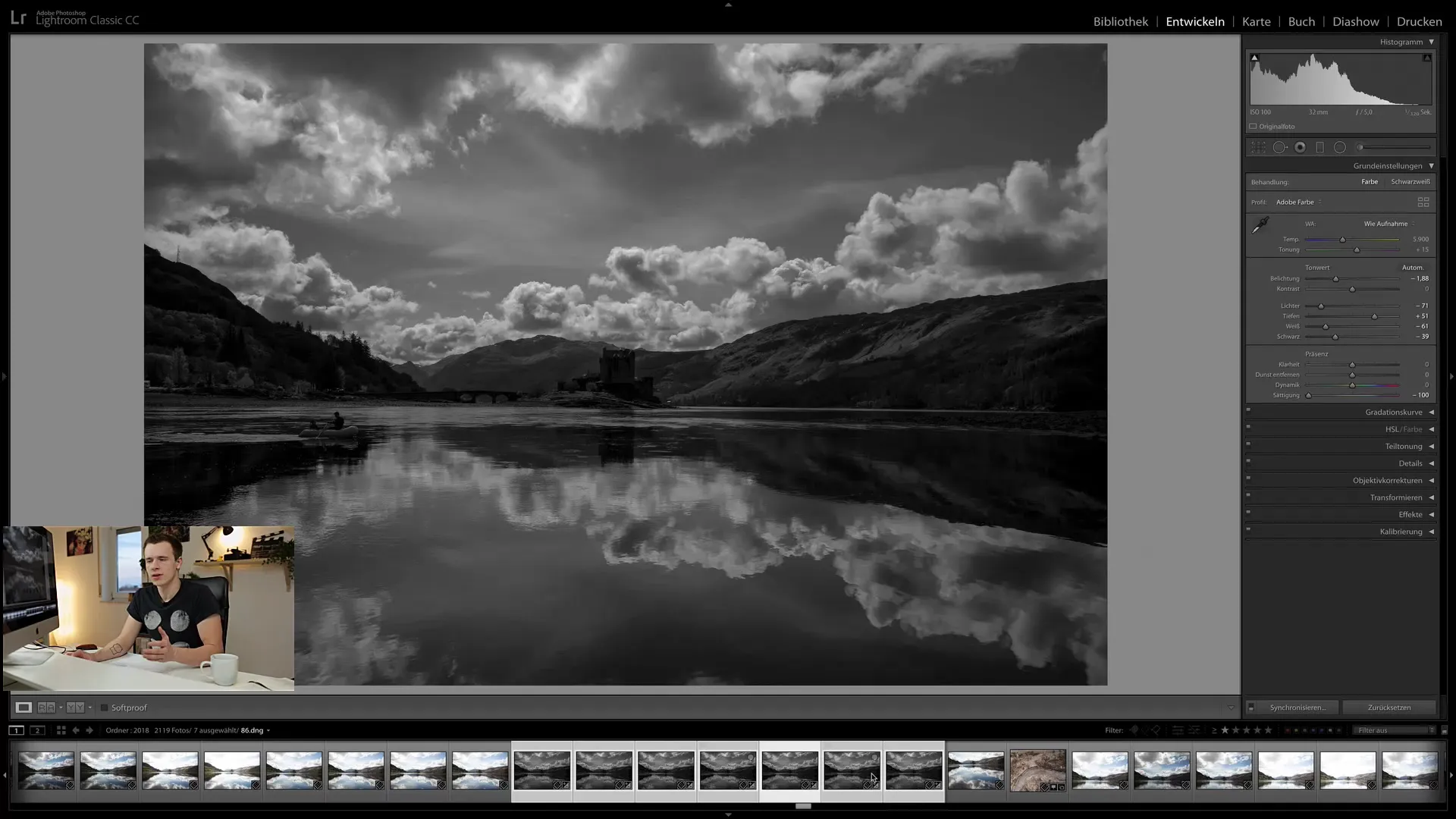
Task: Set treatment to Schwarzweiß
Action: [x=1410, y=182]
